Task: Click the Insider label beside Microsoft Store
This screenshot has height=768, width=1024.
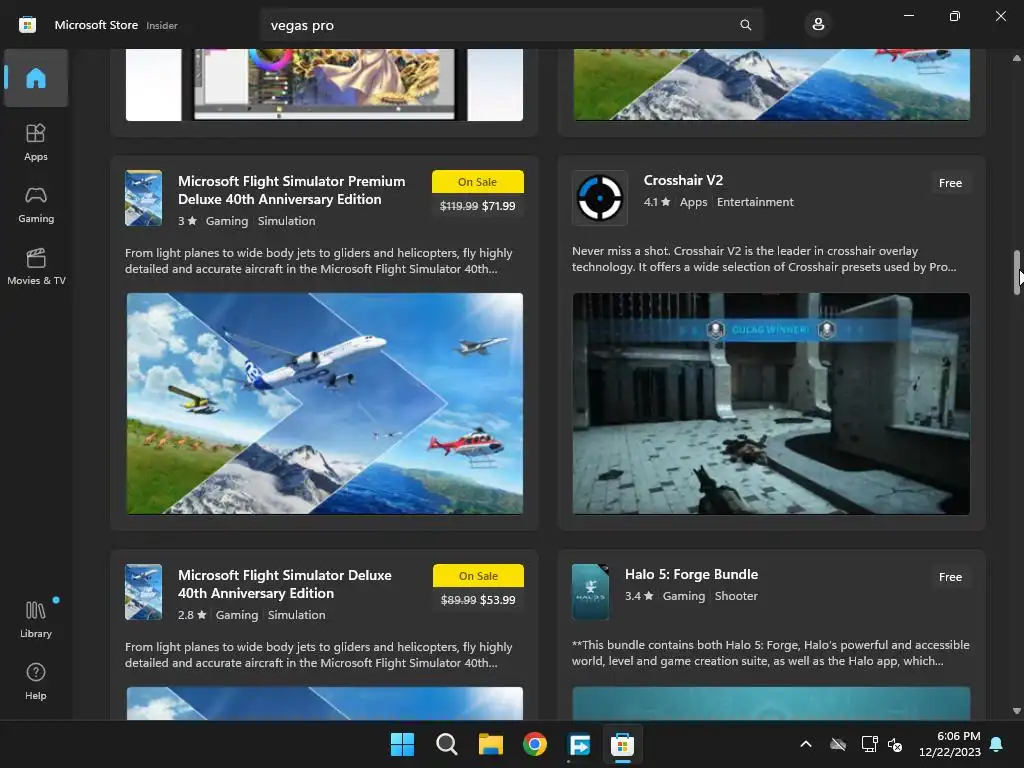Action: (162, 25)
